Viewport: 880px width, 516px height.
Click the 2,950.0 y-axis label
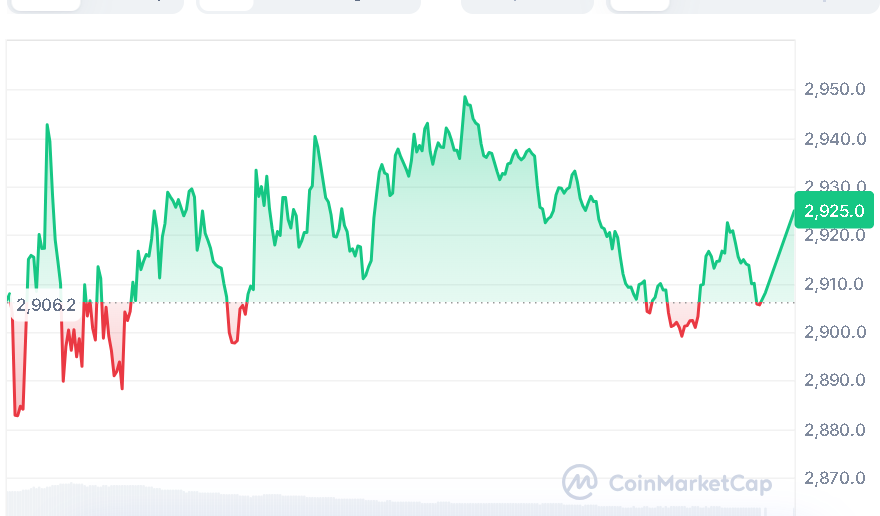click(834, 90)
